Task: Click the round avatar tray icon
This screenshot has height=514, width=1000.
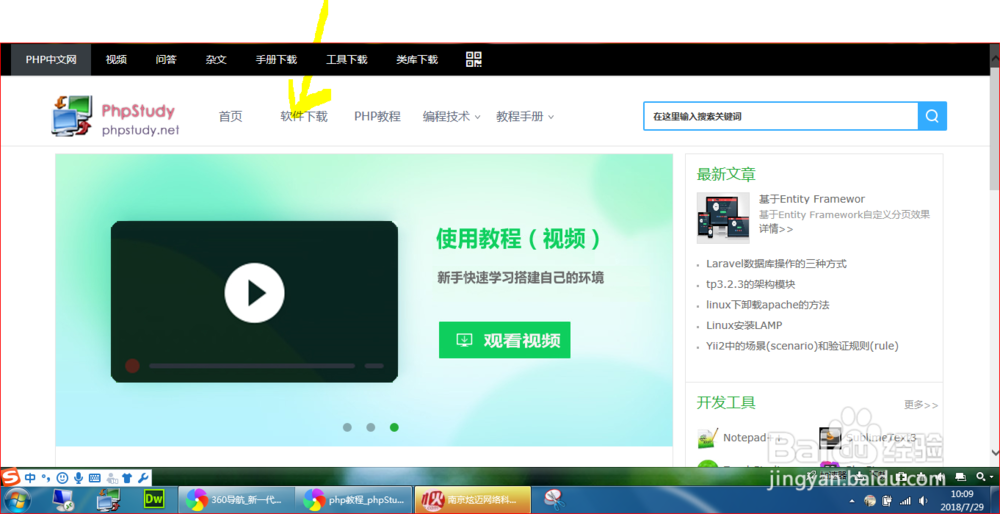Action: click(x=870, y=501)
